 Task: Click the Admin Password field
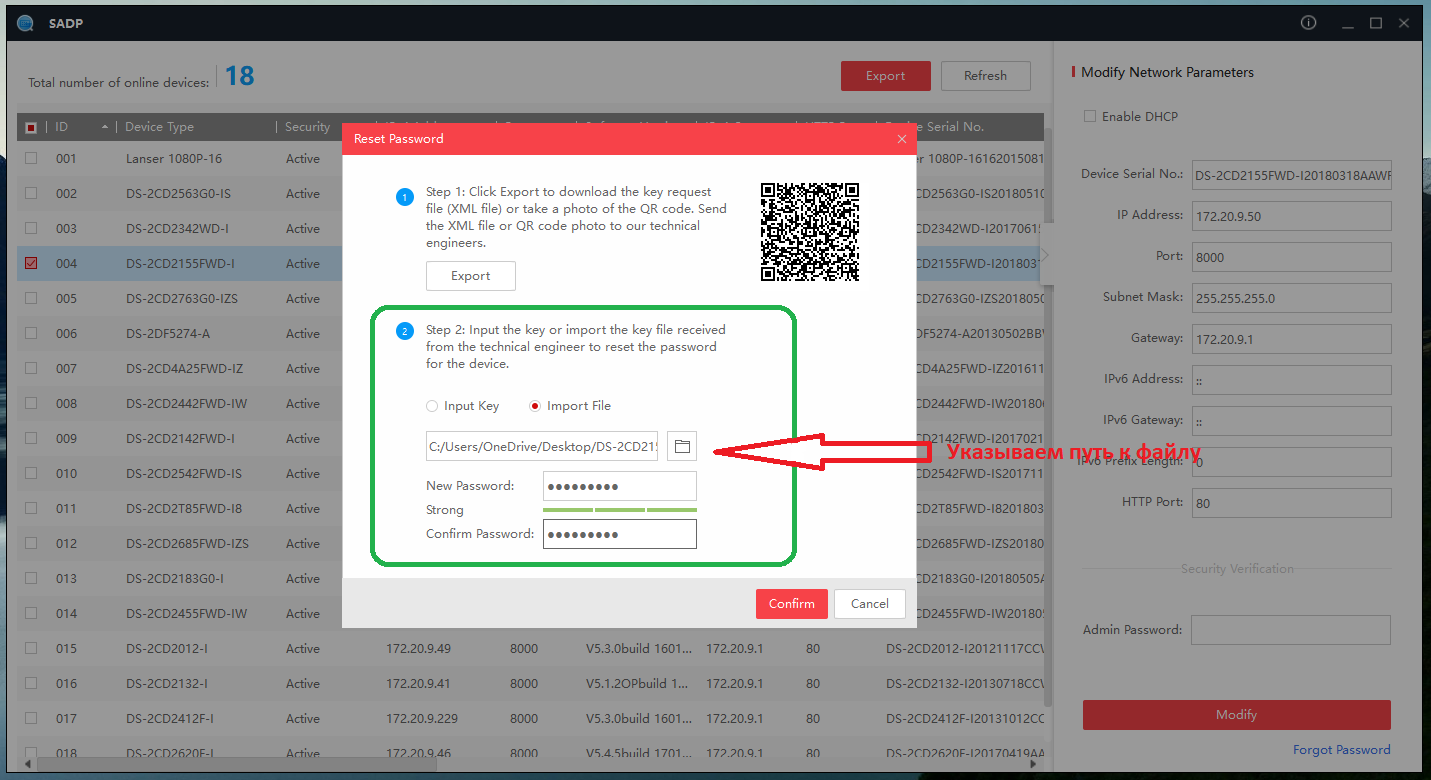coord(1291,630)
